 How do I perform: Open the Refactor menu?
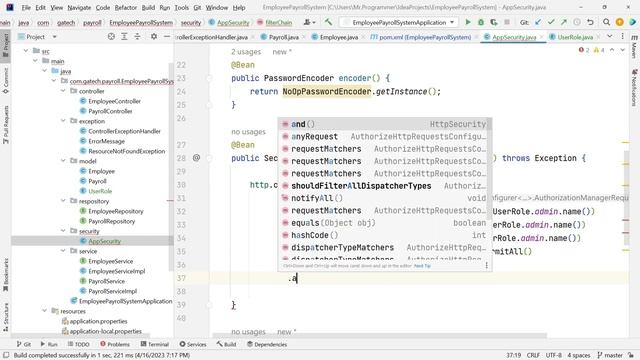125,7
